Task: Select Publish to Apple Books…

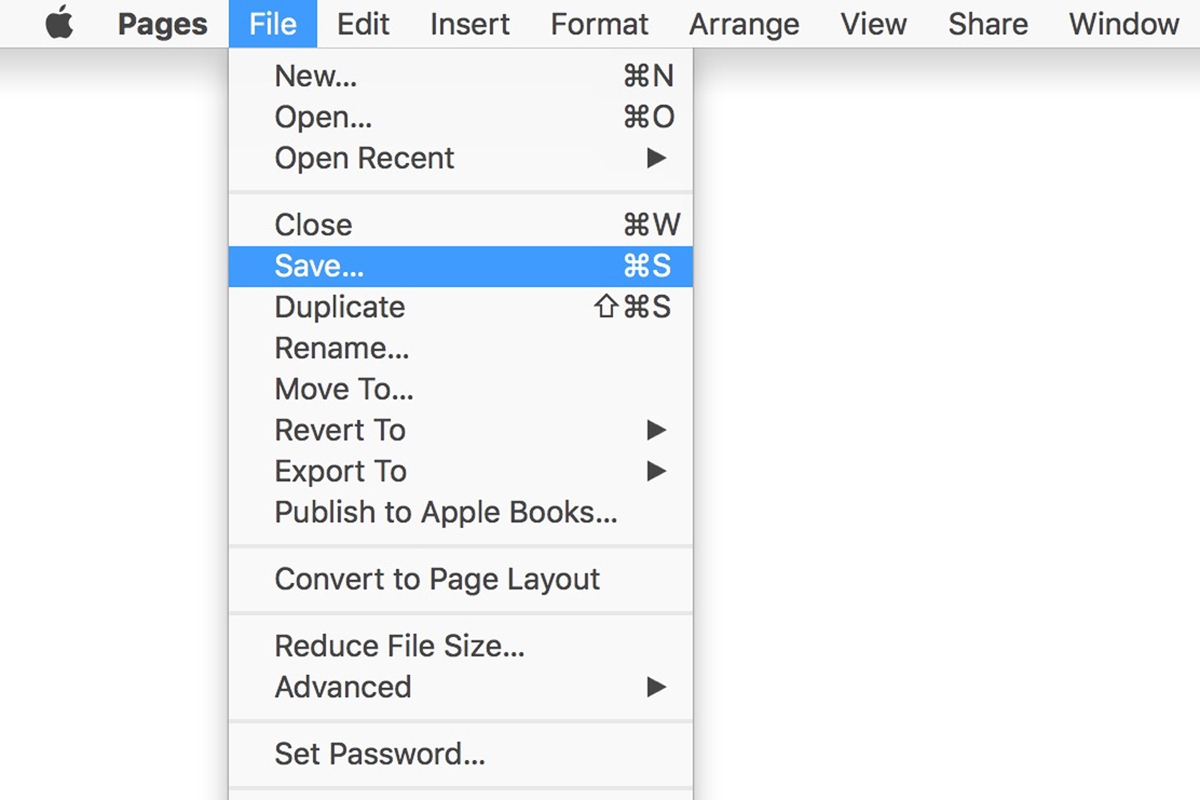Action: [x=461, y=512]
